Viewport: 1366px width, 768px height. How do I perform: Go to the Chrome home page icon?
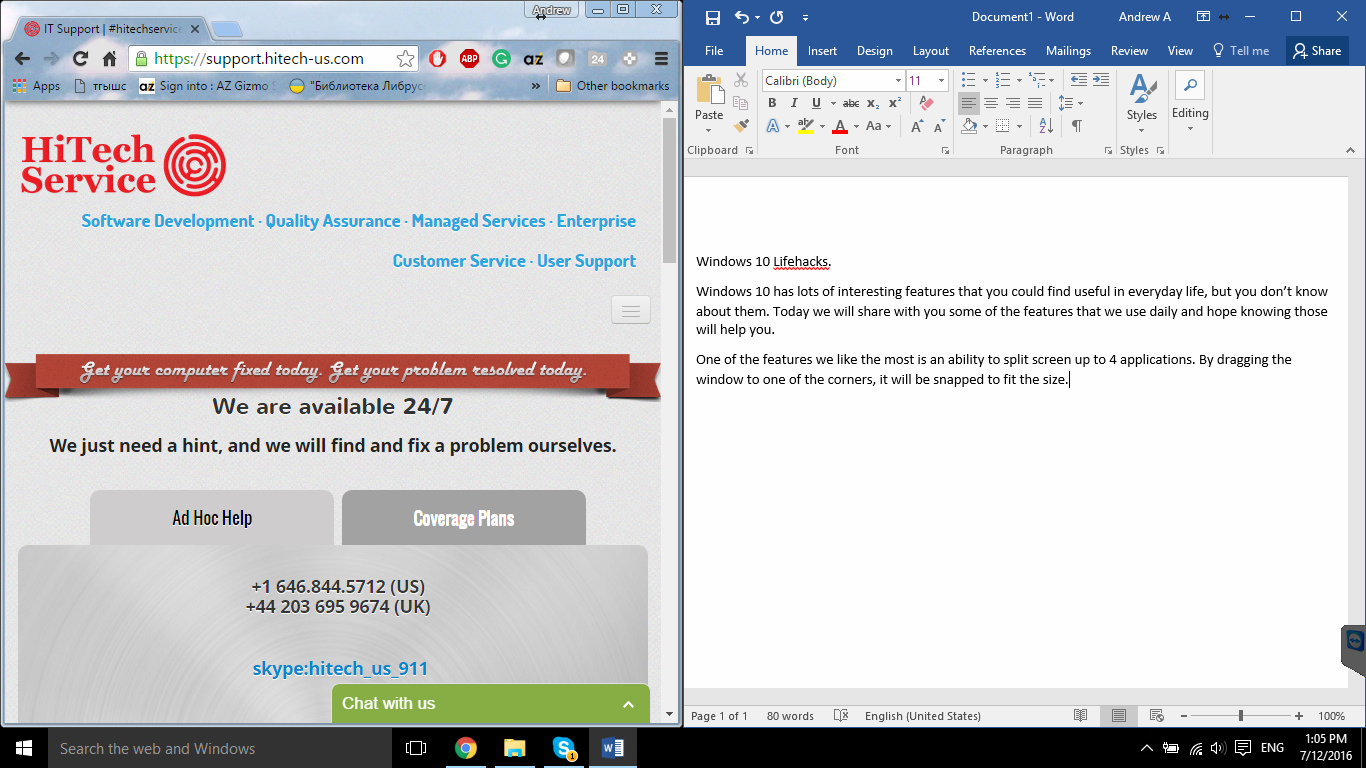click(110, 59)
